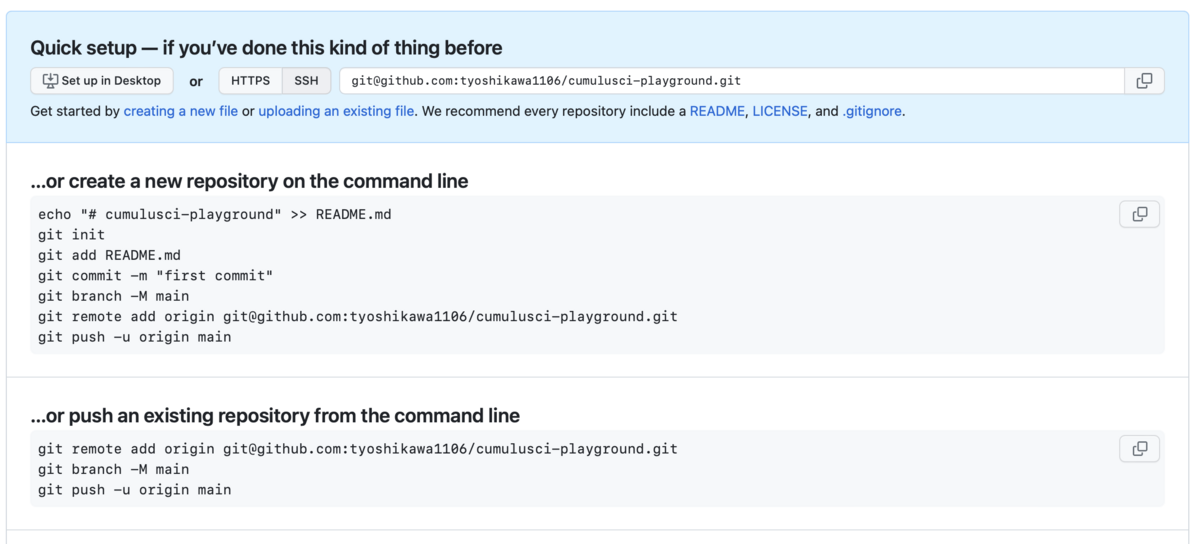Viewport: 1200px width, 544px height.
Task: Click 'git remote add origin' in push existing block
Action: [x=357, y=449]
